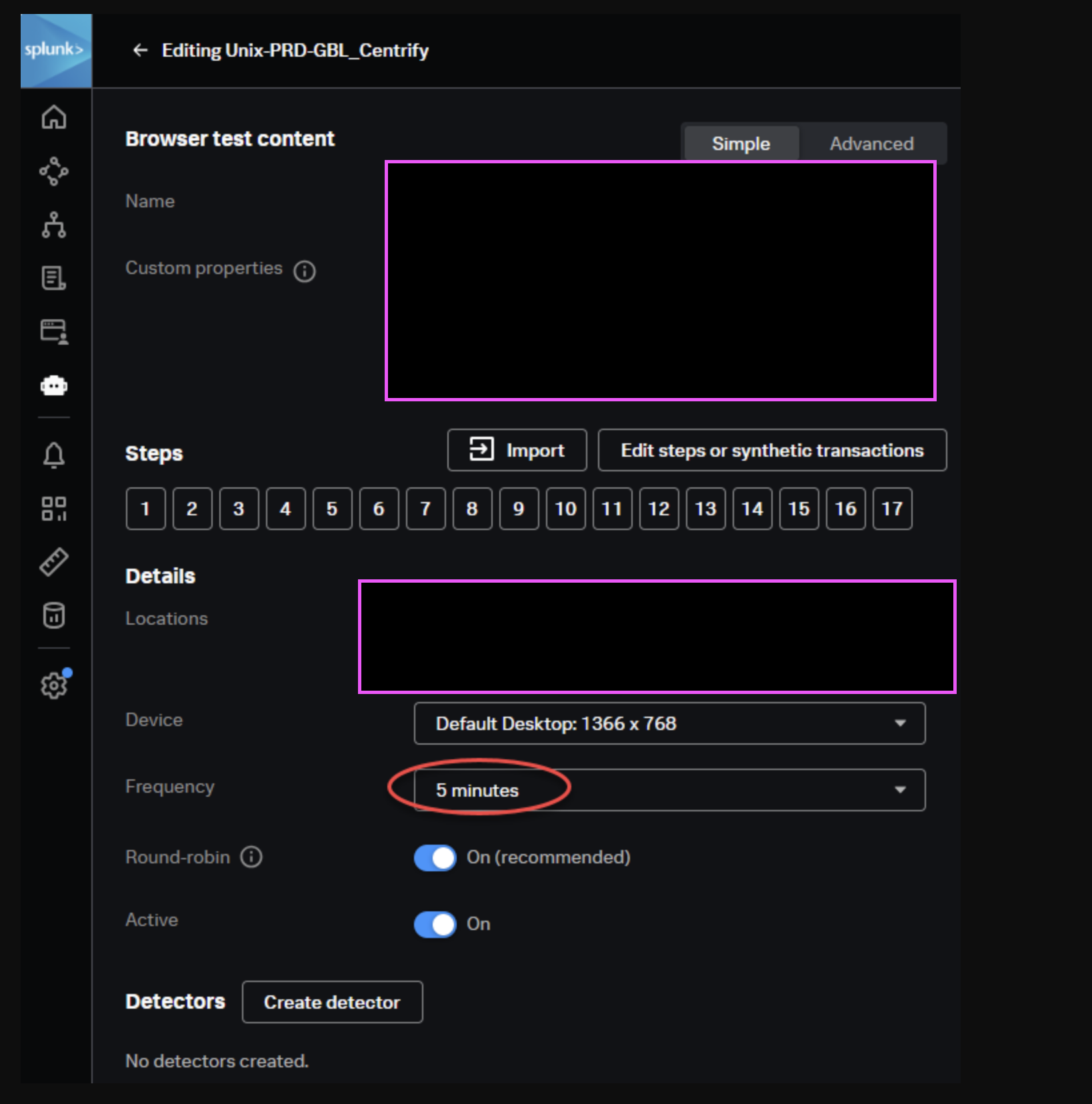This screenshot has width=1092, height=1104.
Task: Open the Alerts bell icon
Action: (54, 455)
